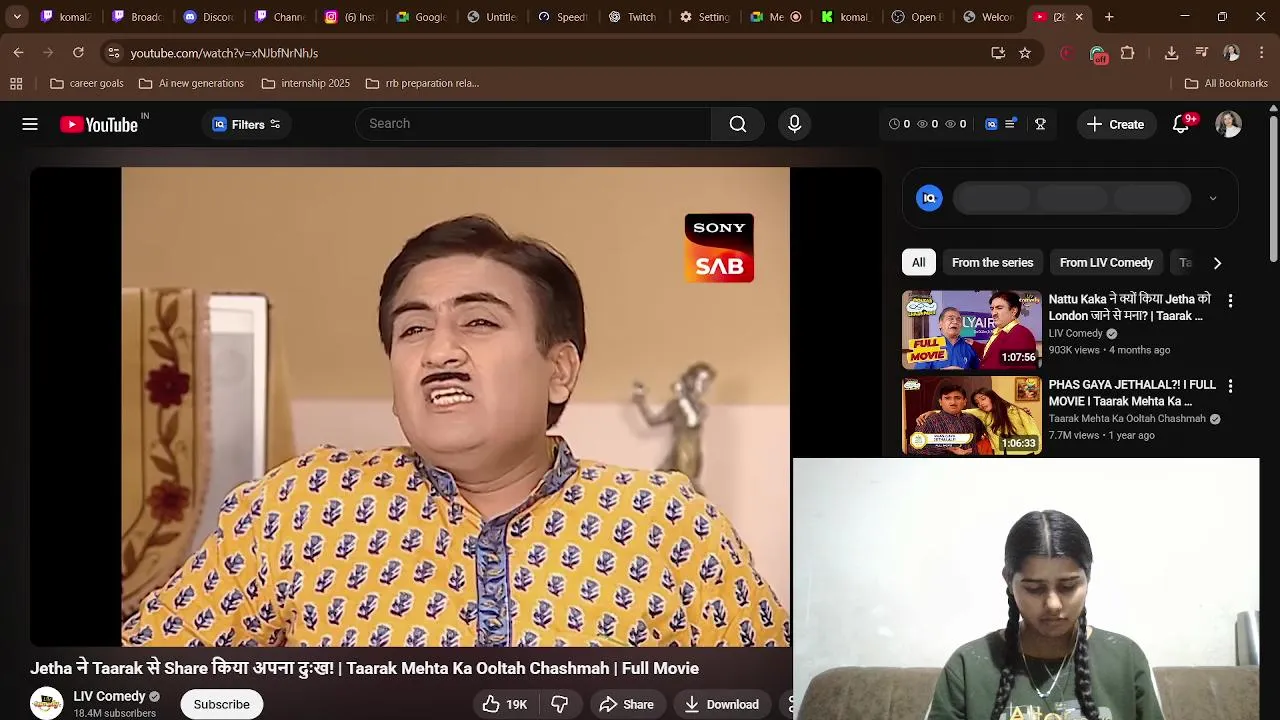Select the From LIV Comedy chip
1280x720 pixels.
[x=1106, y=263]
